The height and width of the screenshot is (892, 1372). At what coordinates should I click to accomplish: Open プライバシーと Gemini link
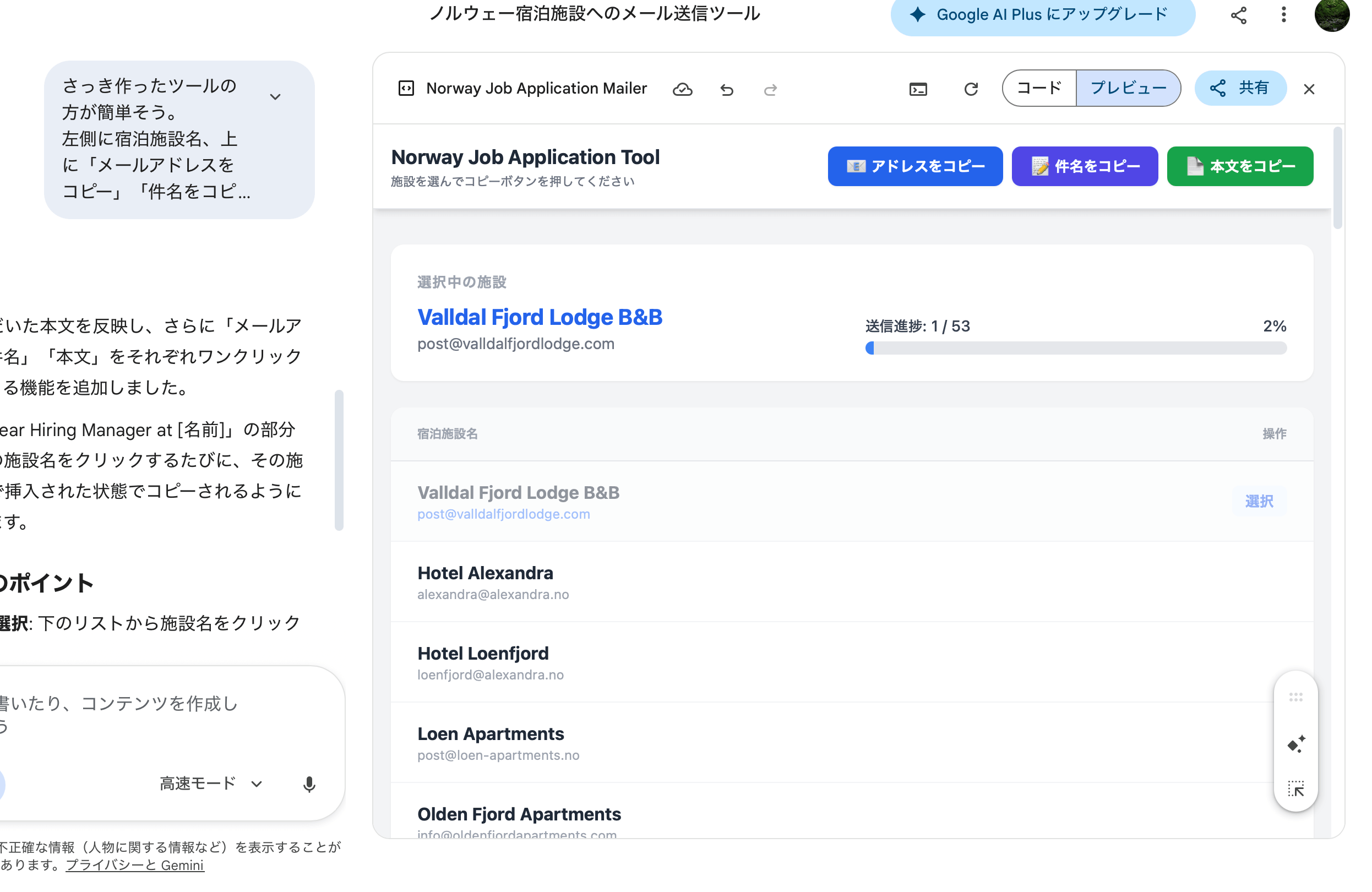134,864
